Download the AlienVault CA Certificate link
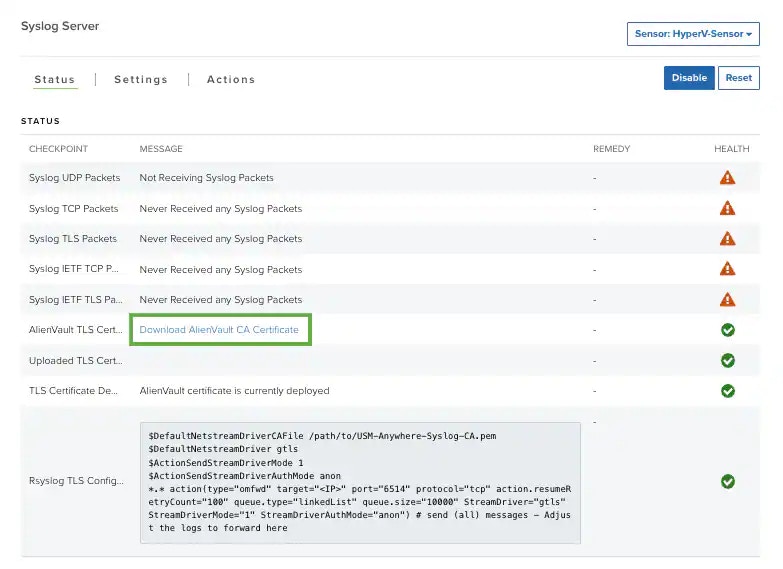Screen dimensions: 783x569 tap(219, 330)
